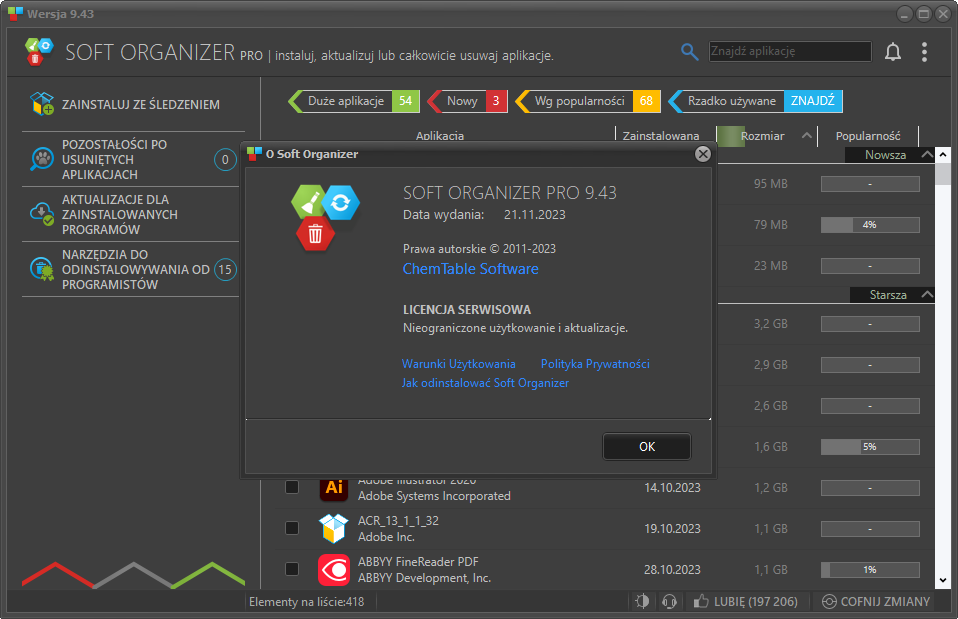Click install date 28.10.2023
The width and height of the screenshot is (958, 619).
tap(672, 570)
